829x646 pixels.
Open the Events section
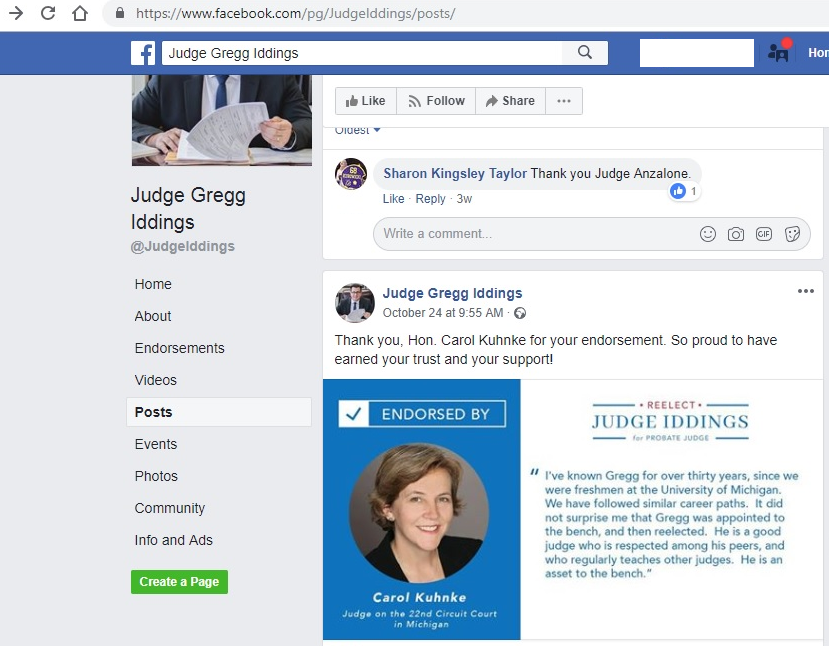point(155,444)
